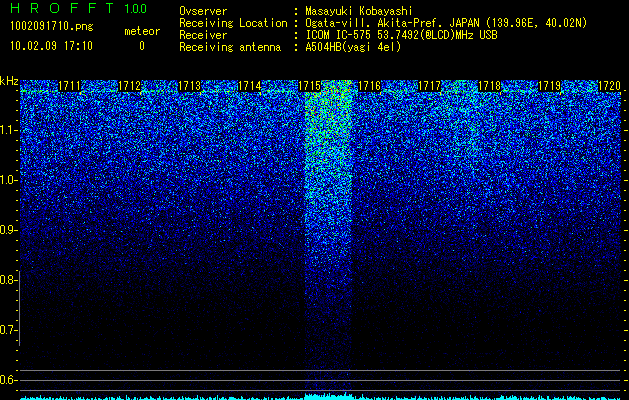Click the 1713 time marker
The height and width of the screenshot is (400, 629).
click(189, 86)
